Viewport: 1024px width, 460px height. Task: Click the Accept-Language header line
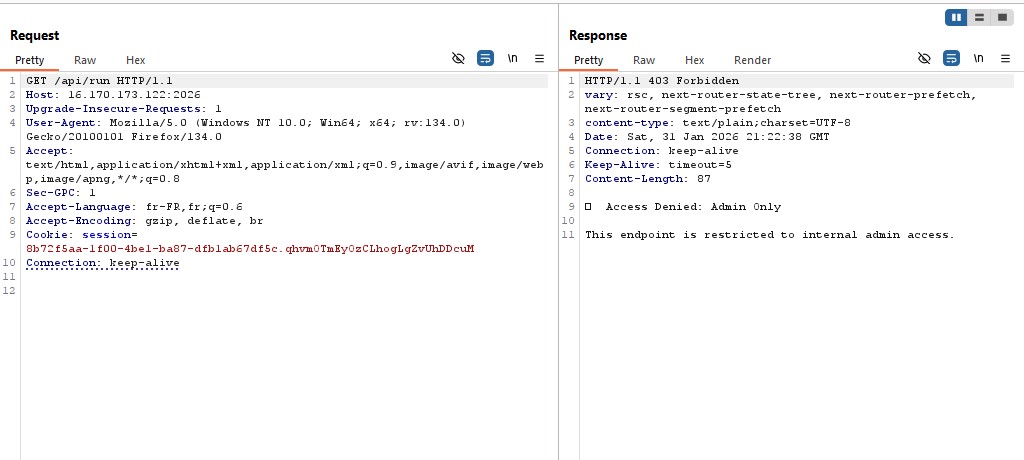tap(134, 206)
